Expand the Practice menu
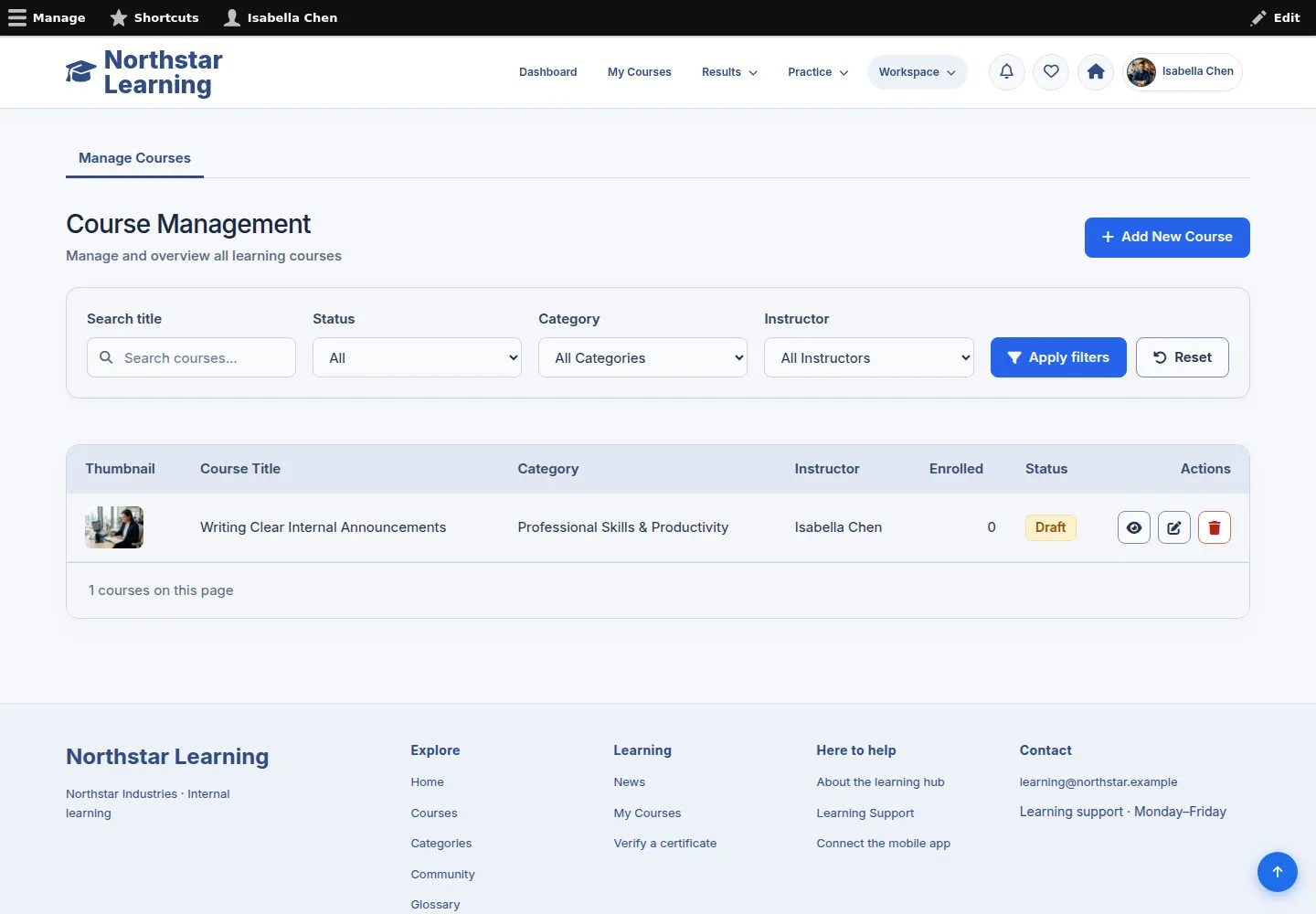This screenshot has height=914, width=1316. coord(818,72)
